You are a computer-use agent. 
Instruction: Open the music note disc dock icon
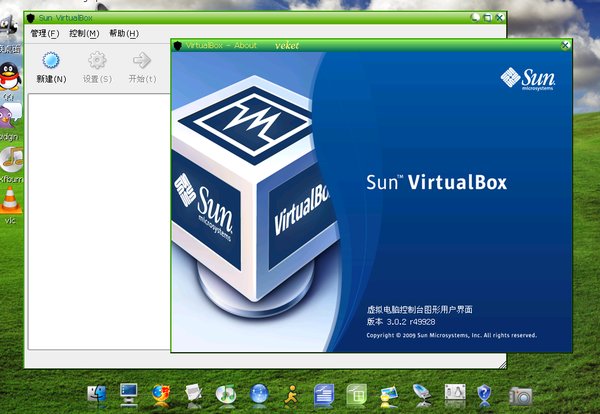[x=226, y=394]
